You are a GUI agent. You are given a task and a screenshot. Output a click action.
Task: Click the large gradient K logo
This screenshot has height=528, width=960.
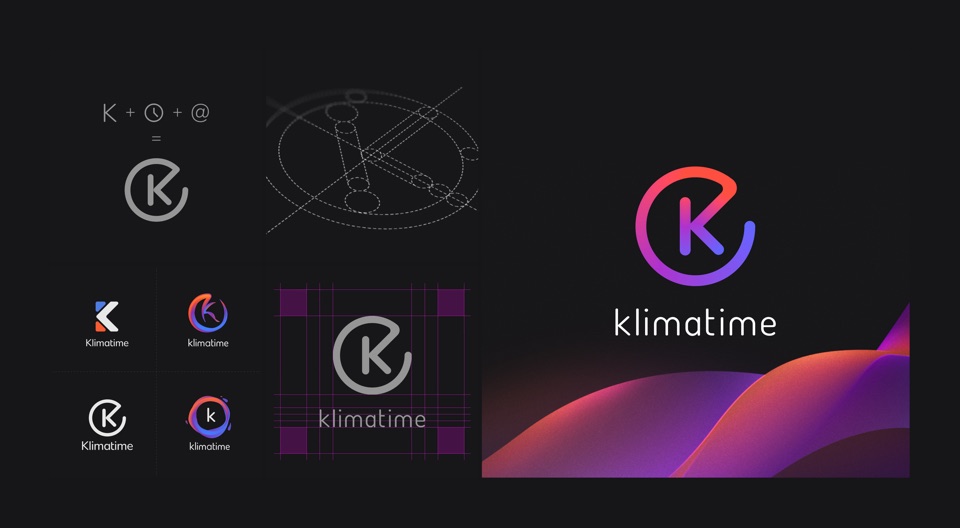[x=695, y=226]
